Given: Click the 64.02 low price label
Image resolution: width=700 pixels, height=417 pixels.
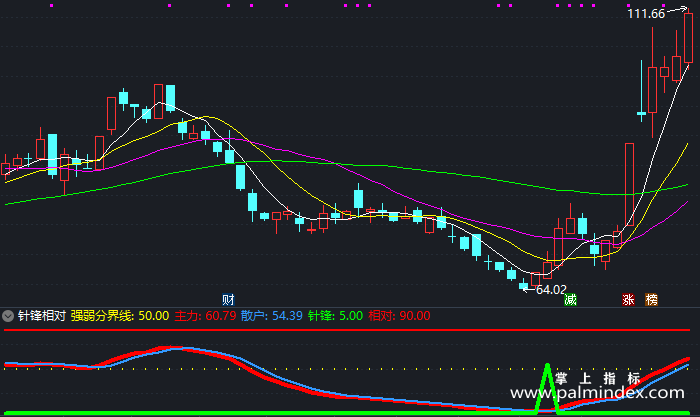Looking at the screenshot, I should [x=551, y=290].
